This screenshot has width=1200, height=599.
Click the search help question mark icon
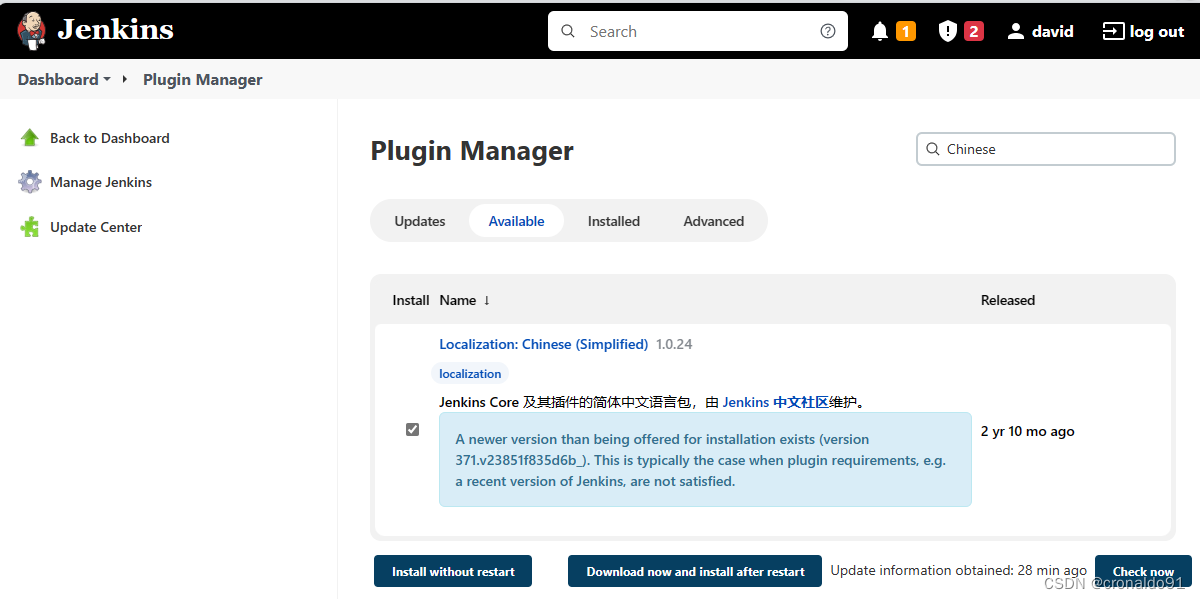pyautogui.click(x=828, y=31)
